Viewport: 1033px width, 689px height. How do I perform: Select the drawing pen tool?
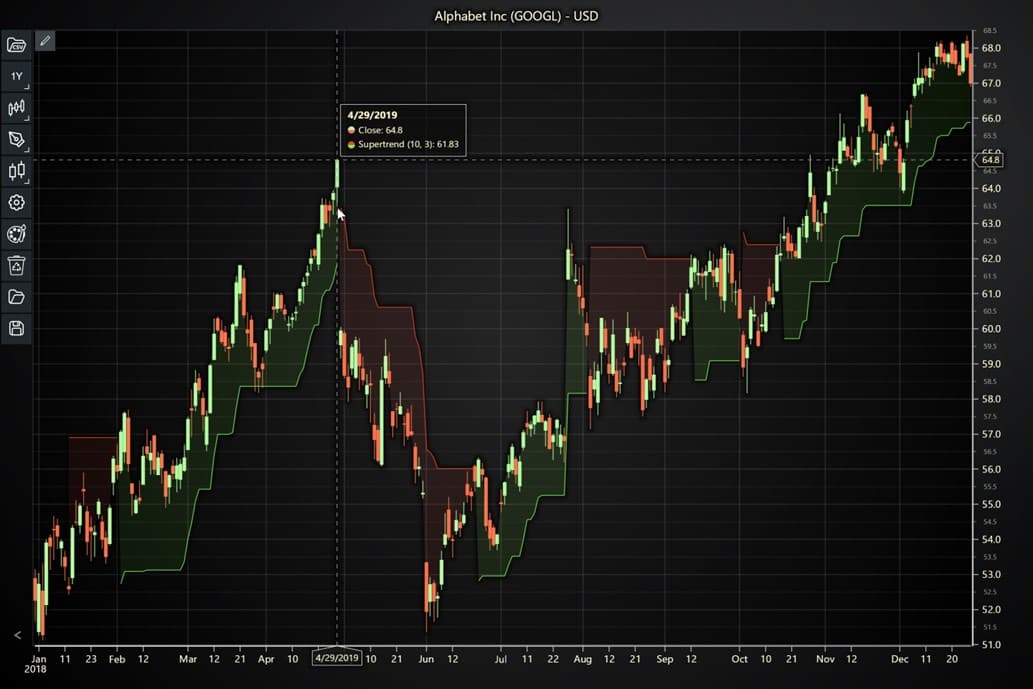point(15,140)
